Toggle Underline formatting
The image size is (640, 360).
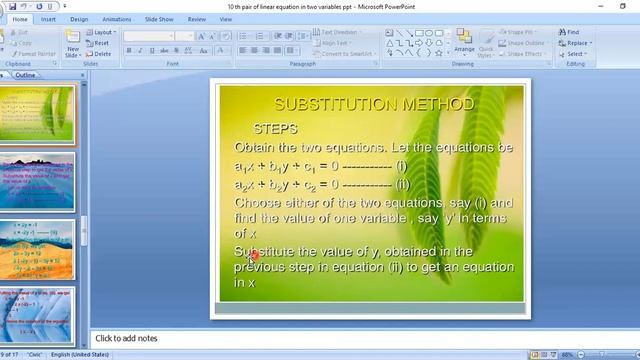[152, 51]
